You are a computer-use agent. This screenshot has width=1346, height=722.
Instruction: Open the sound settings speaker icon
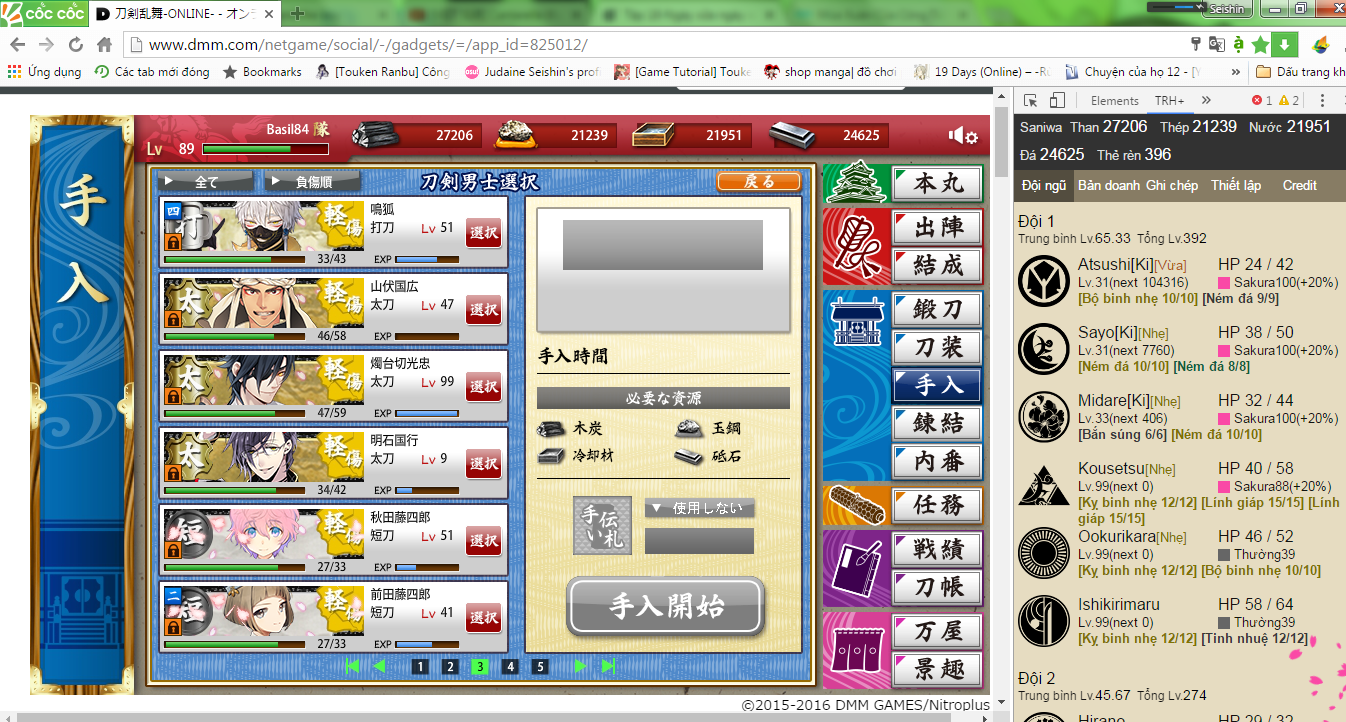click(963, 136)
